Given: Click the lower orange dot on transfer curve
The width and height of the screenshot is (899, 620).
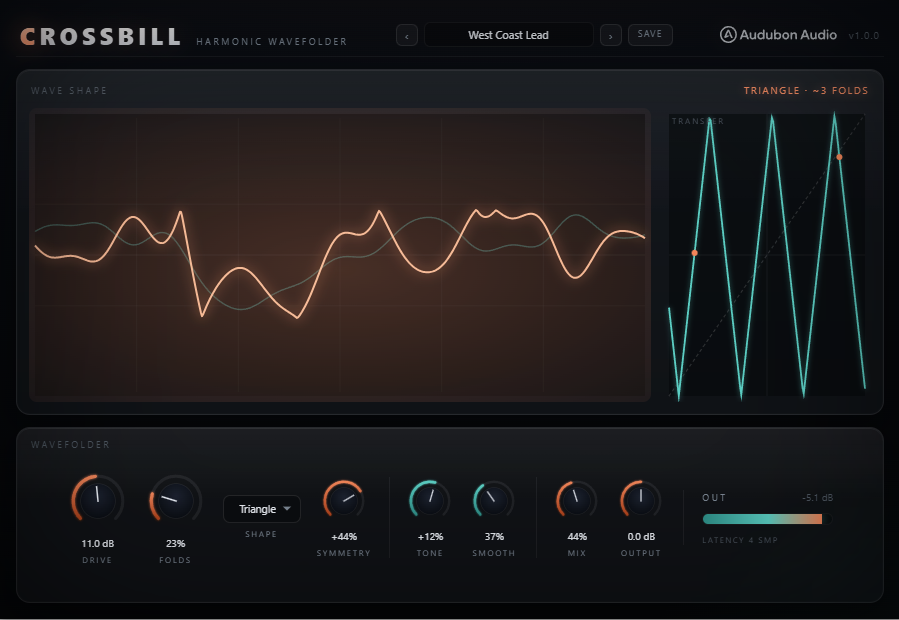Looking at the screenshot, I should point(694,253).
